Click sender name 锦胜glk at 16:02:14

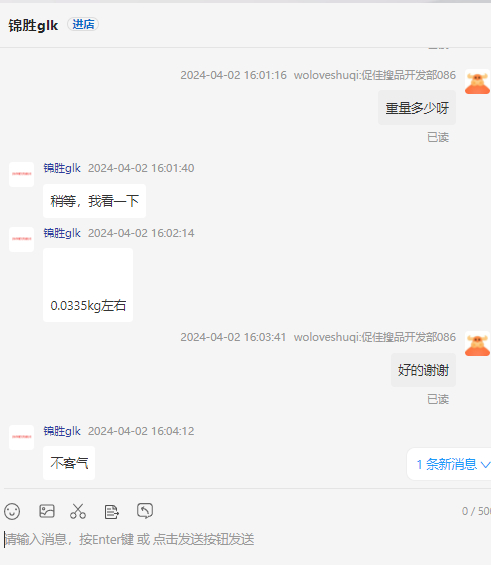[x=62, y=233]
